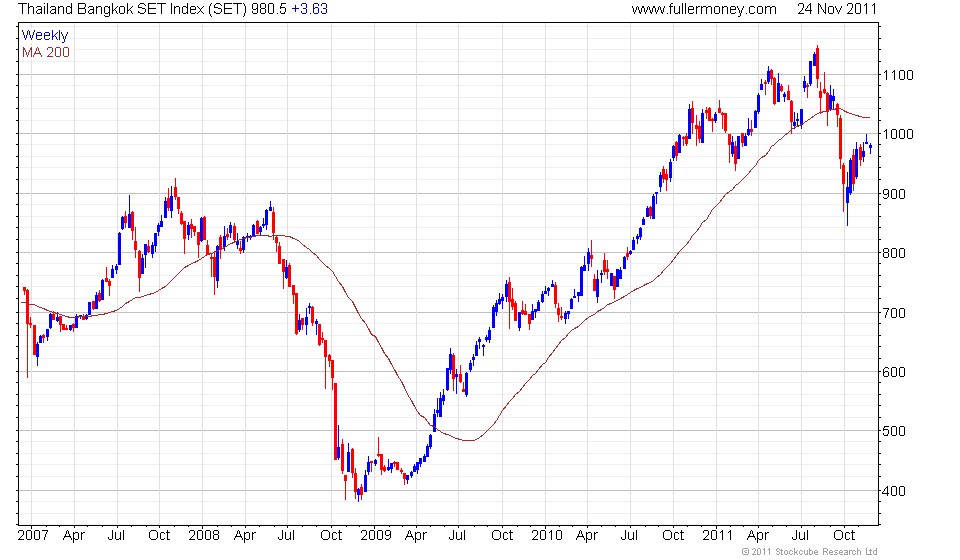This screenshot has width=960, height=560.
Task: Click the chart title 'Thailand Bangkok SET Index (SET)'
Action: click(132, 9)
